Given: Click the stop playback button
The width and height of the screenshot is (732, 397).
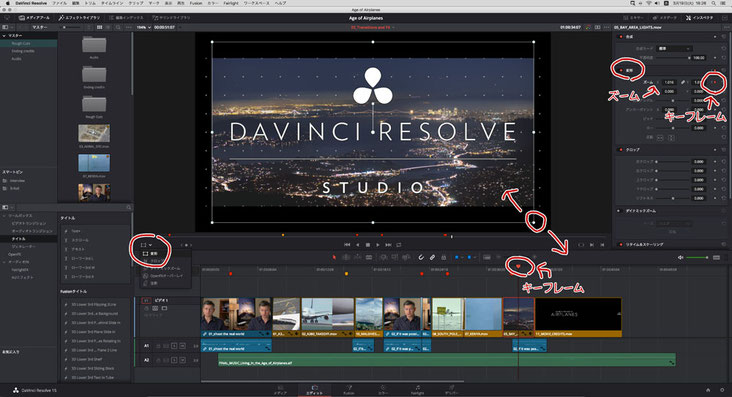Looking at the screenshot, I should [367, 245].
